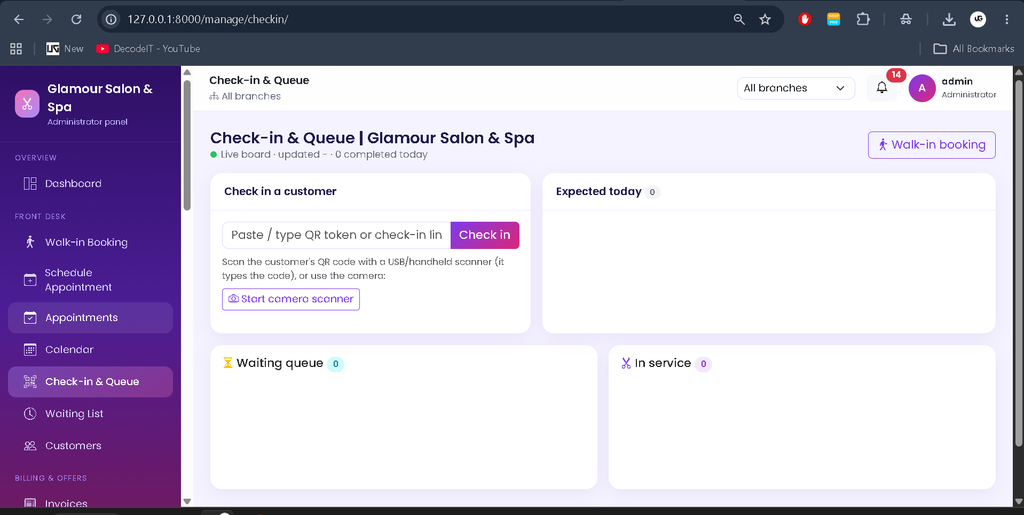Viewport: 1024px width, 515px height.
Task: Click the admin Administrator name
Action: (968, 88)
